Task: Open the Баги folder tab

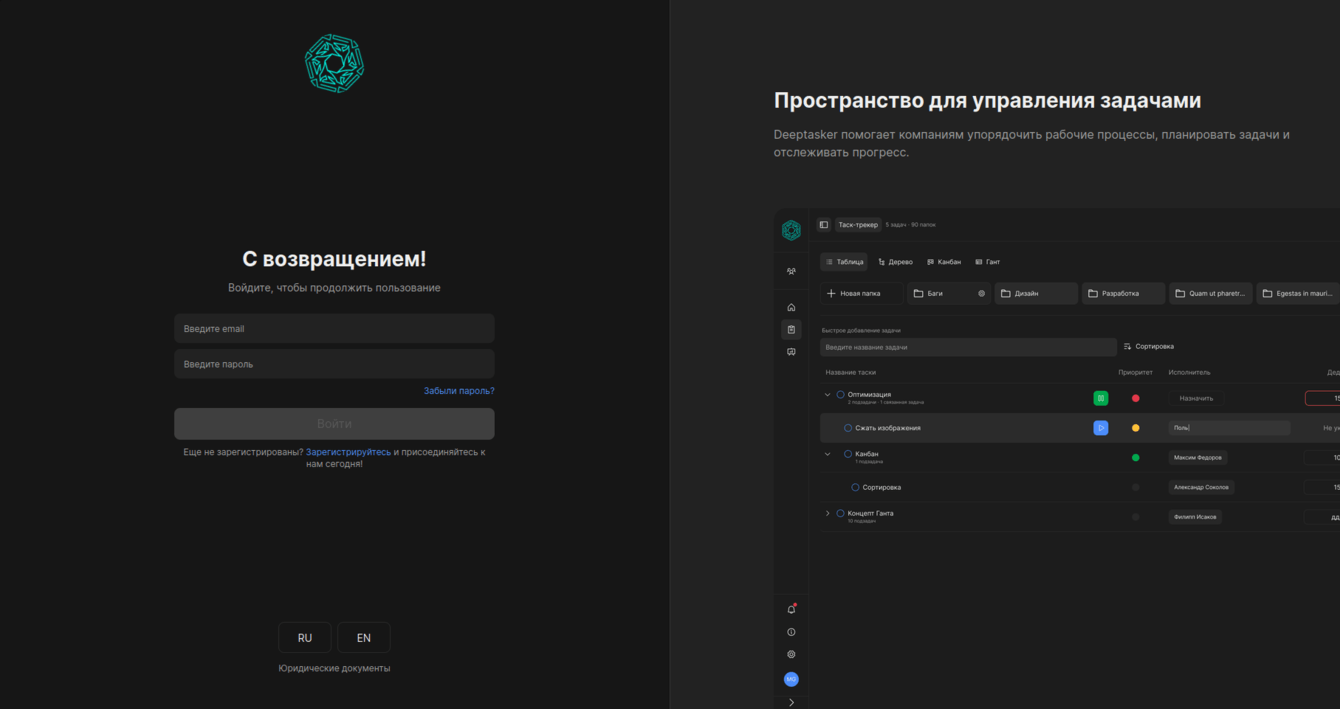Action: [949, 294]
